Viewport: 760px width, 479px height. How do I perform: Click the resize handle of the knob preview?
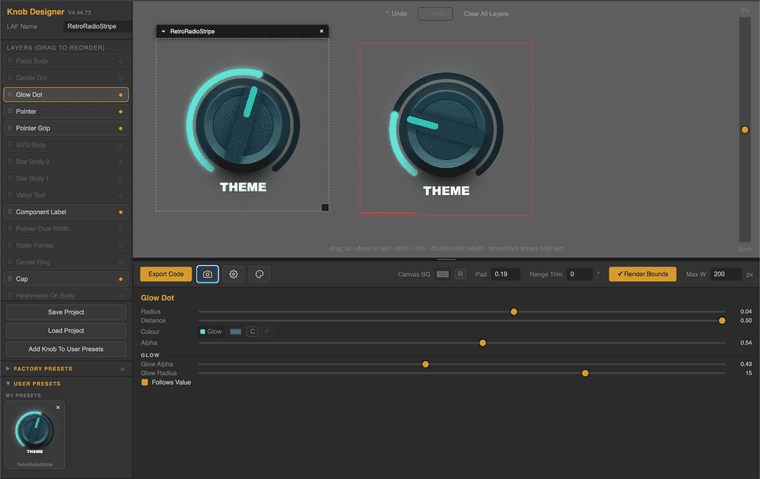tap(325, 208)
